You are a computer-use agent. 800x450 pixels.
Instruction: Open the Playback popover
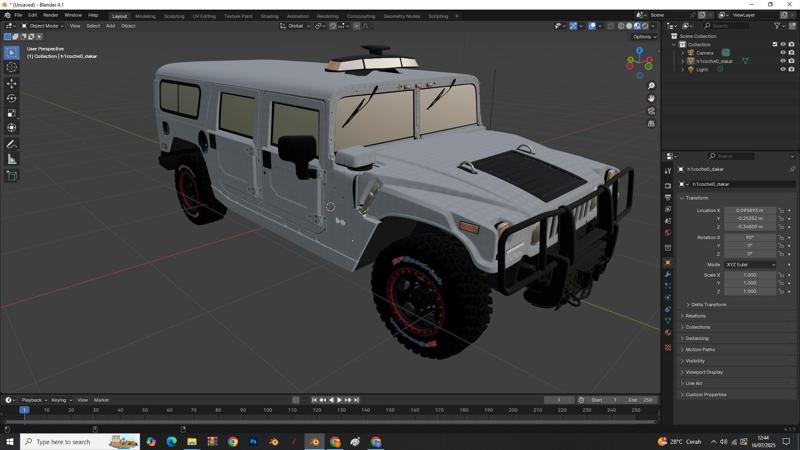(x=34, y=400)
